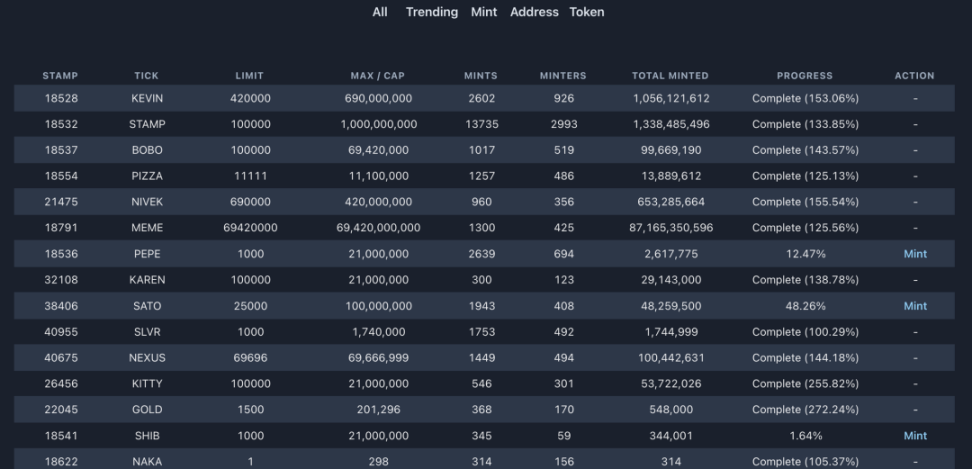Click the TOTAL MINTED column header
Screen dimensions: 972x469
pyautogui.click(x=670, y=76)
